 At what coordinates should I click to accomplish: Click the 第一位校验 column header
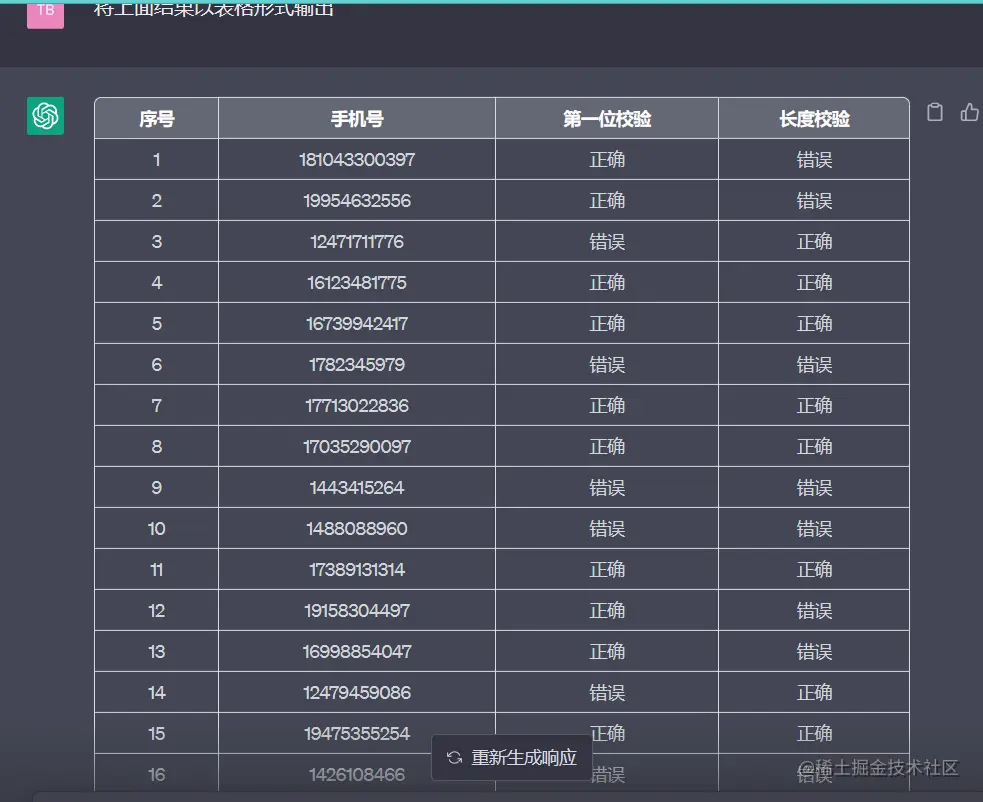[x=607, y=119]
